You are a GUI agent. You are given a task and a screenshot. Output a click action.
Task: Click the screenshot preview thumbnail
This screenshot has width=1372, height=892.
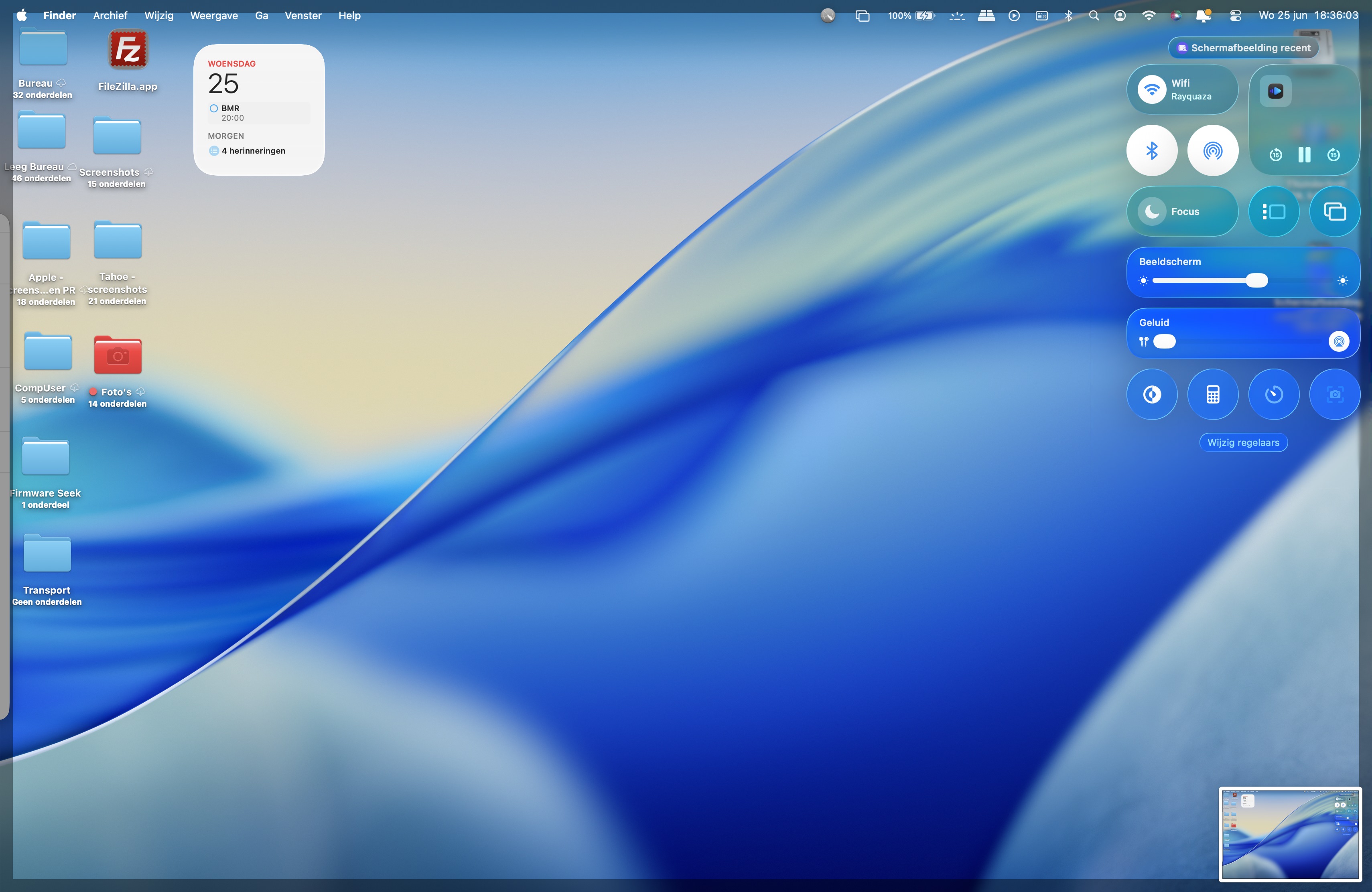coord(1290,834)
